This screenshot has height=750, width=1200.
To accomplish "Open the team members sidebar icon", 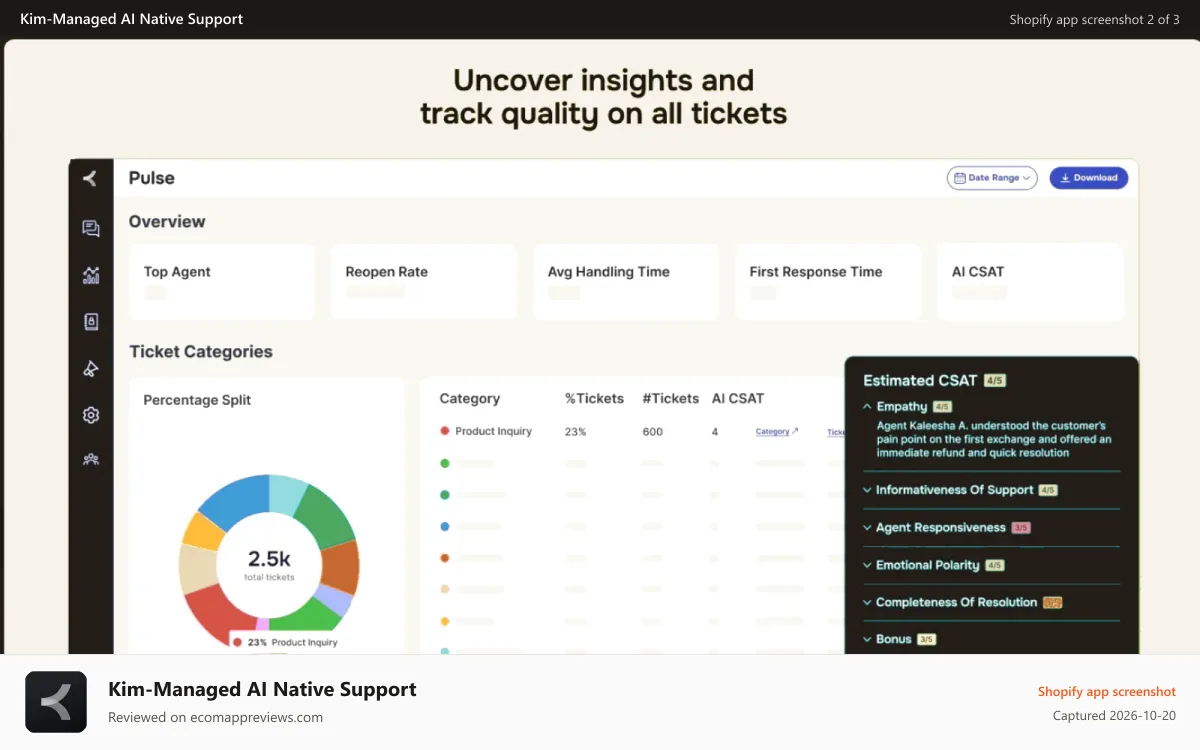I will click(91, 460).
